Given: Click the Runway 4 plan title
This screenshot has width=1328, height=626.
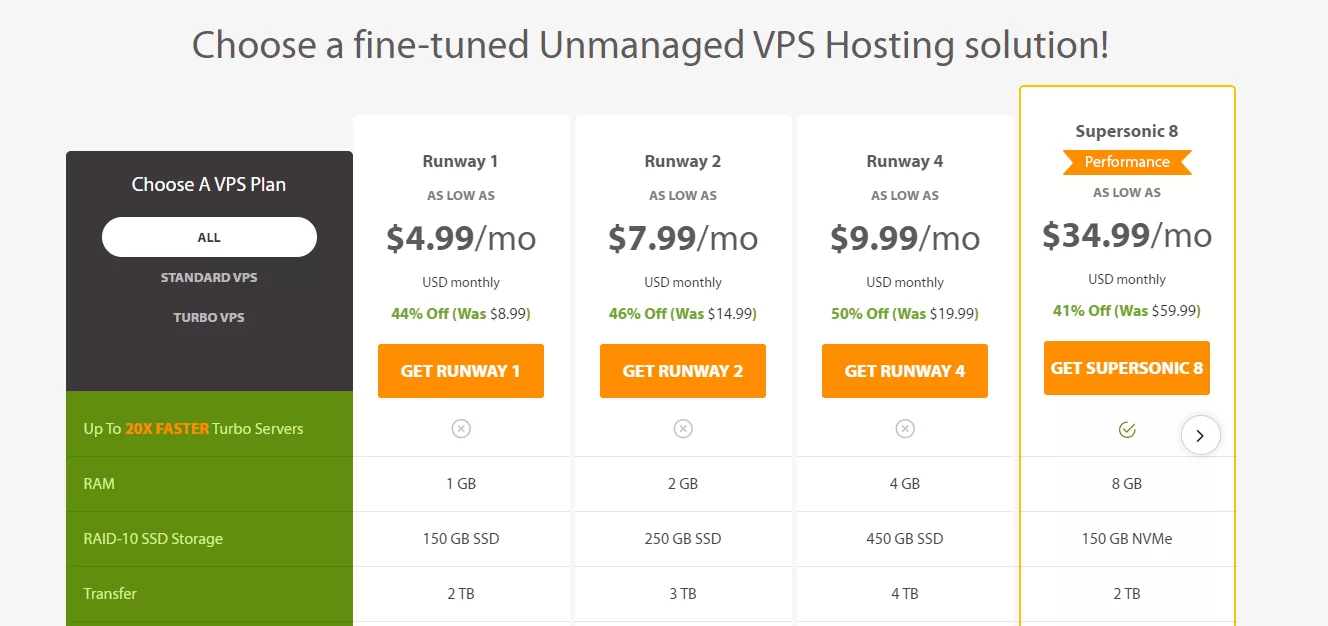Looking at the screenshot, I should (905, 161).
